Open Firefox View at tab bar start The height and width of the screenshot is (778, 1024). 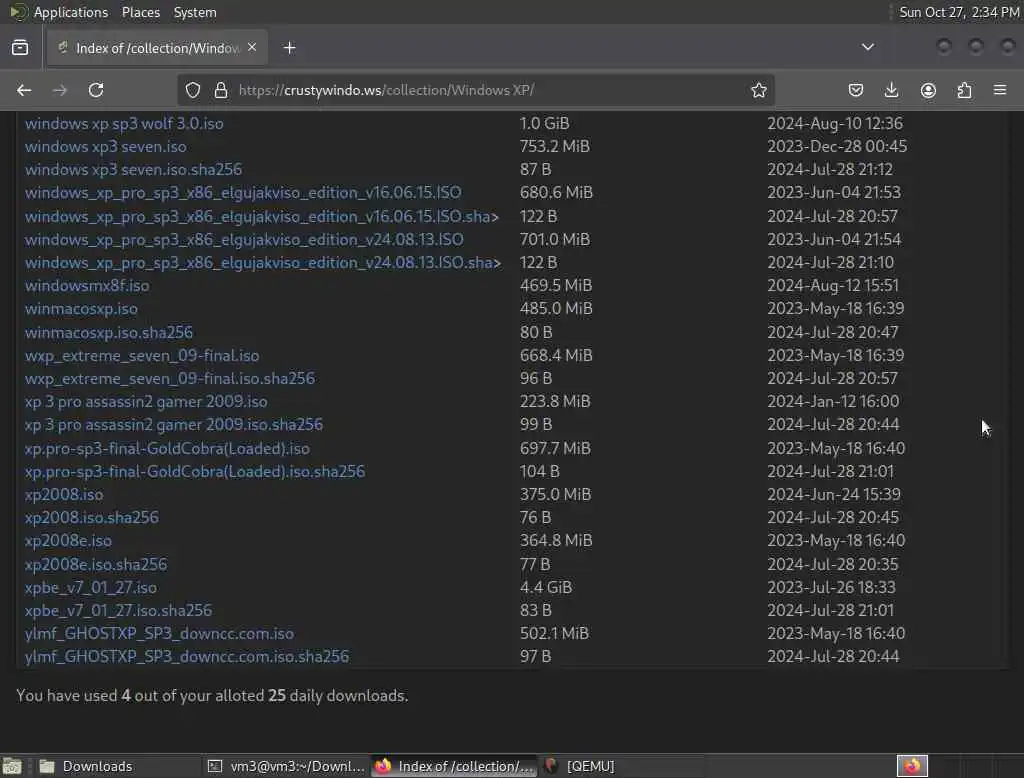click(x=20, y=48)
